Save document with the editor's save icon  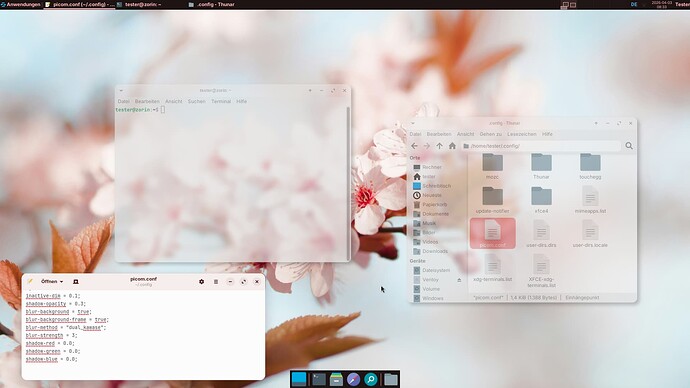[76, 282]
